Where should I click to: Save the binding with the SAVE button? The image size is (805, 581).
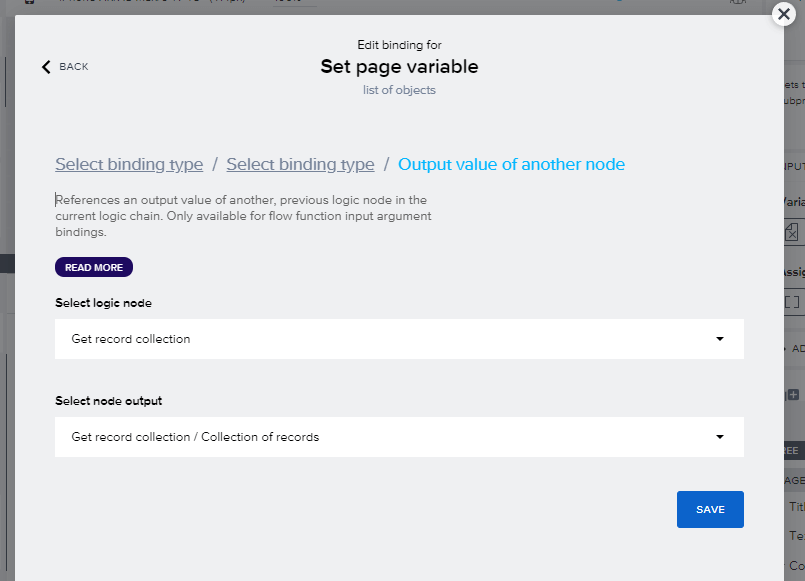click(x=710, y=509)
